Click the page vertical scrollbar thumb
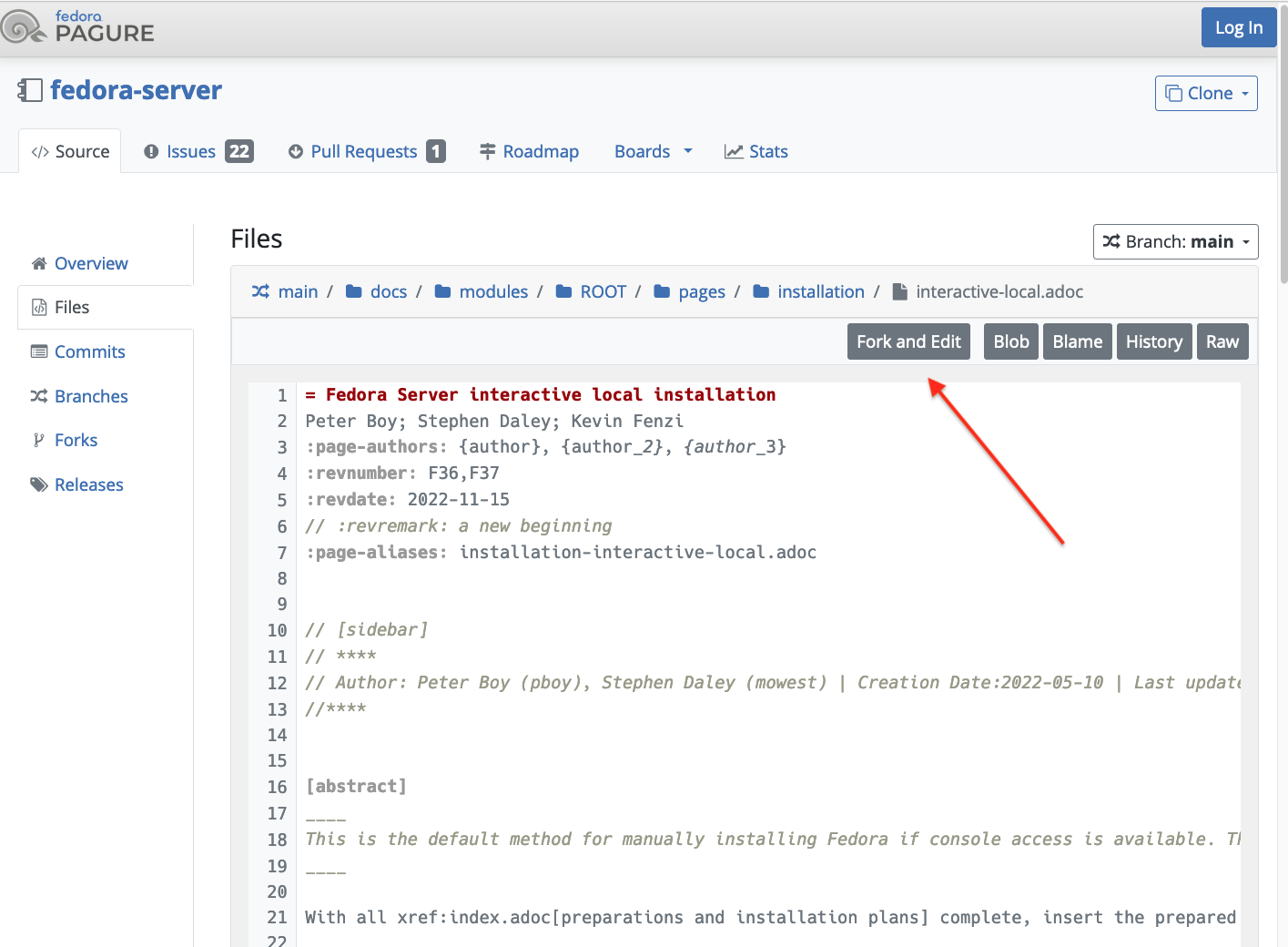Screen dimensions: 1288x947 click(x=1283, y=146)
